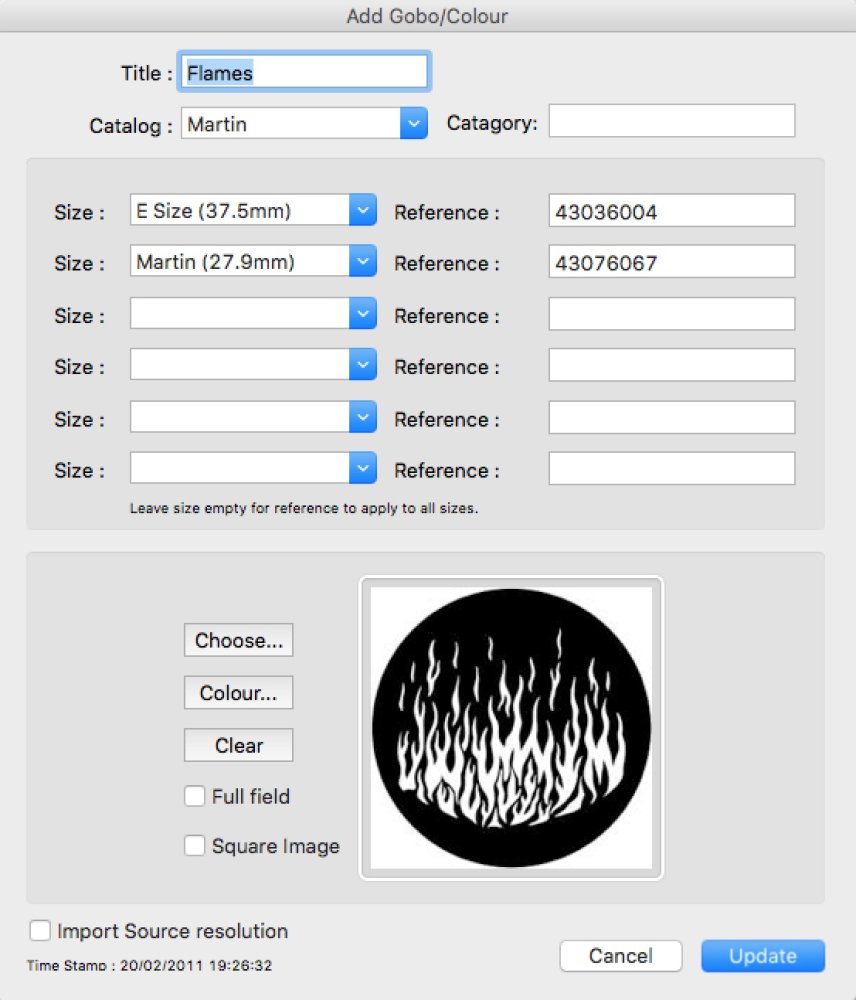Click the Reference field with 43076067
856x1000 pixels.
(x=670, y=261)
